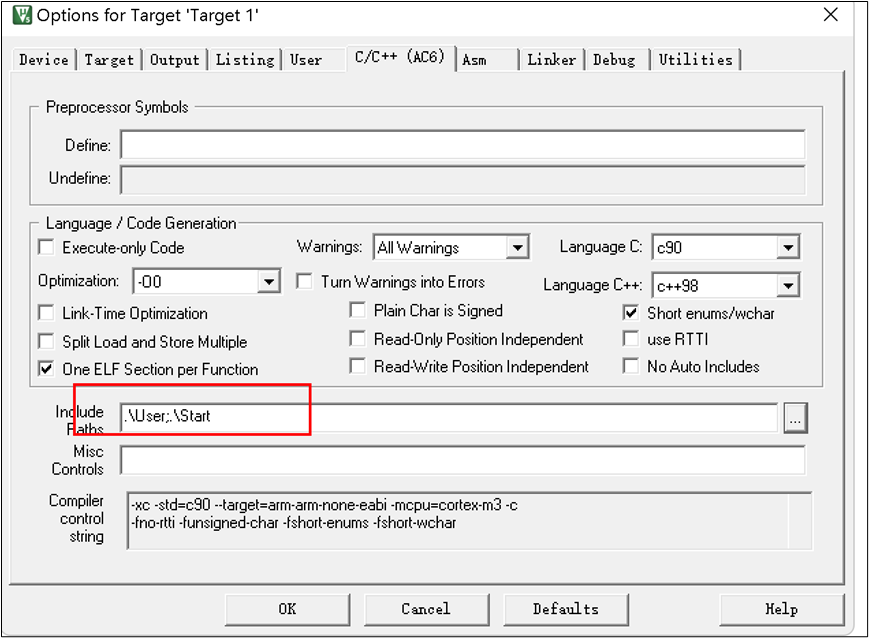
Task: Enable Link-Time Optimization
Action: 47,313
